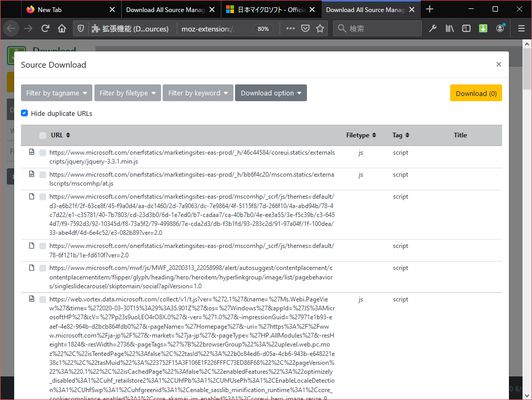Click the Title column header
The width and height of the screenshot is (532, 400).
(x=460, y=135)
